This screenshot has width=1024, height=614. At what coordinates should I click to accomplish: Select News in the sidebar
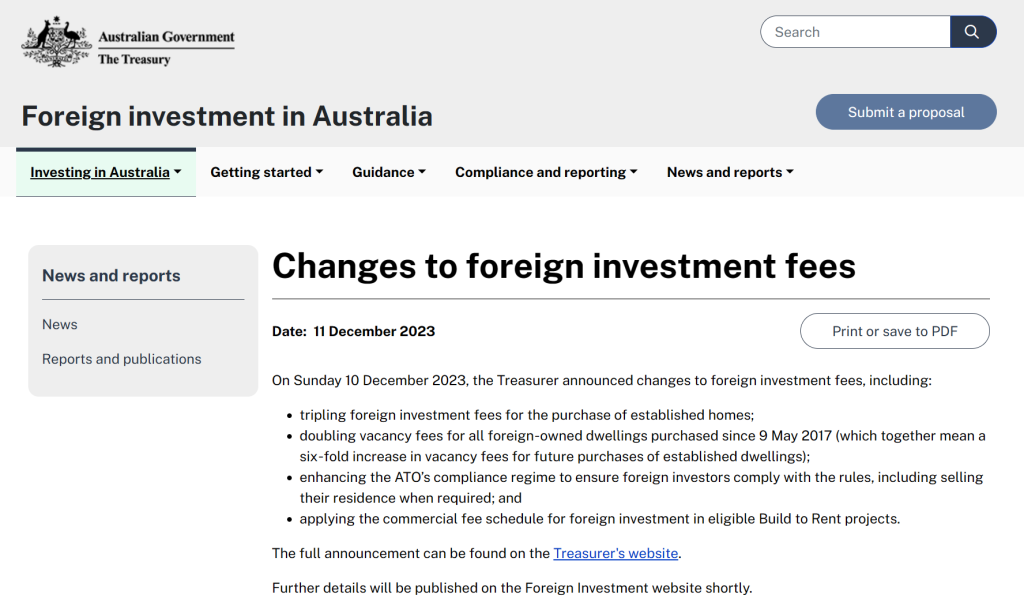tap(60, 324)
